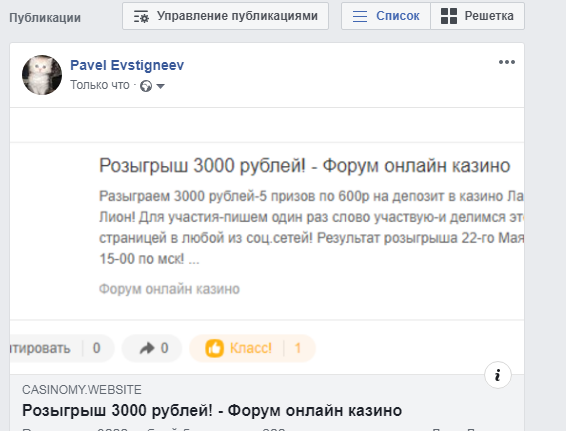Click the globe public-privacy icon
Screen dimensions: 566x431
(146, 86)
